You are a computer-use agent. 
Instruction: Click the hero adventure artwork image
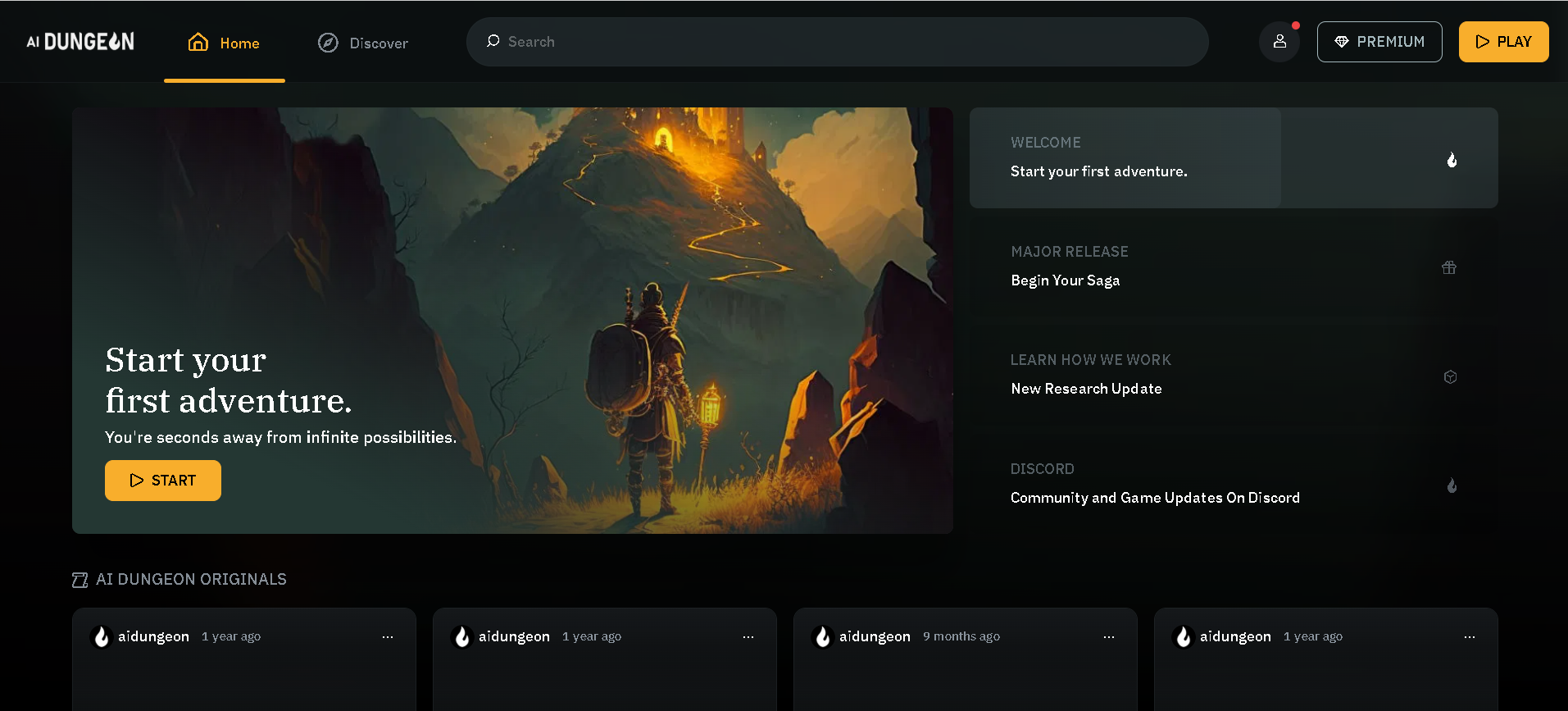[512, 321]
